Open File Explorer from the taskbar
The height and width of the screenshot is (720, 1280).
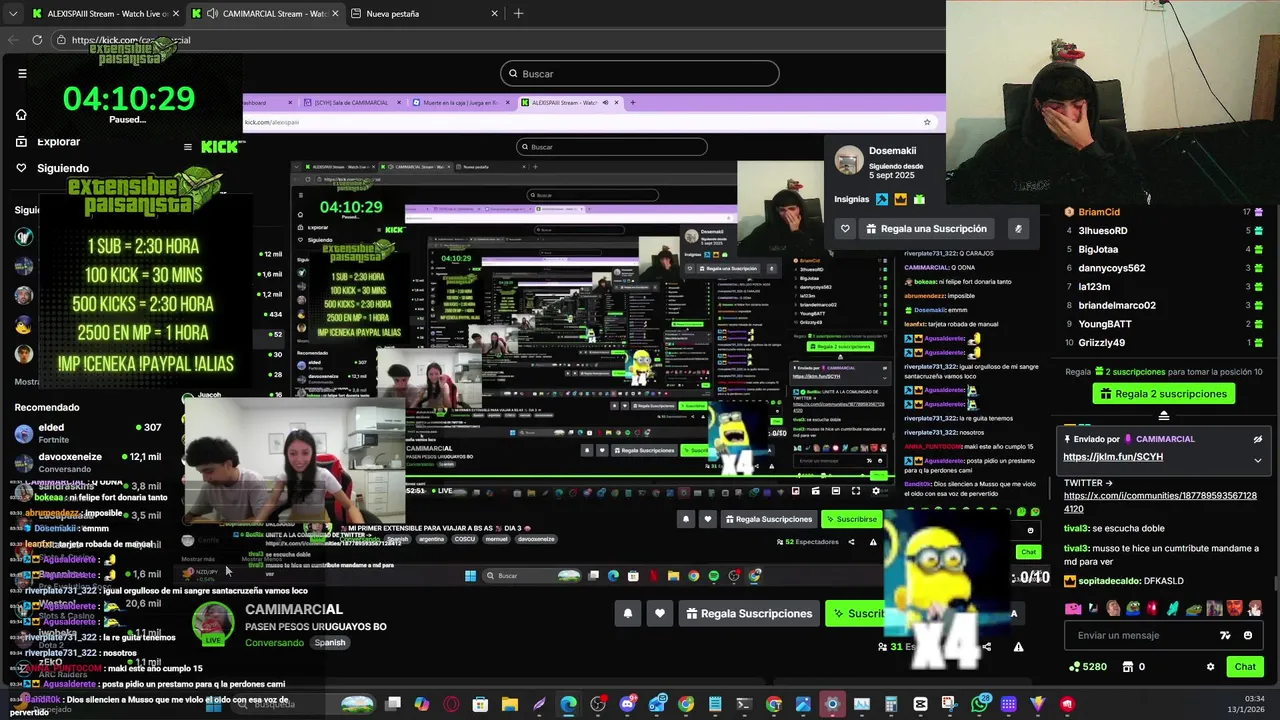tap(510, 704)
